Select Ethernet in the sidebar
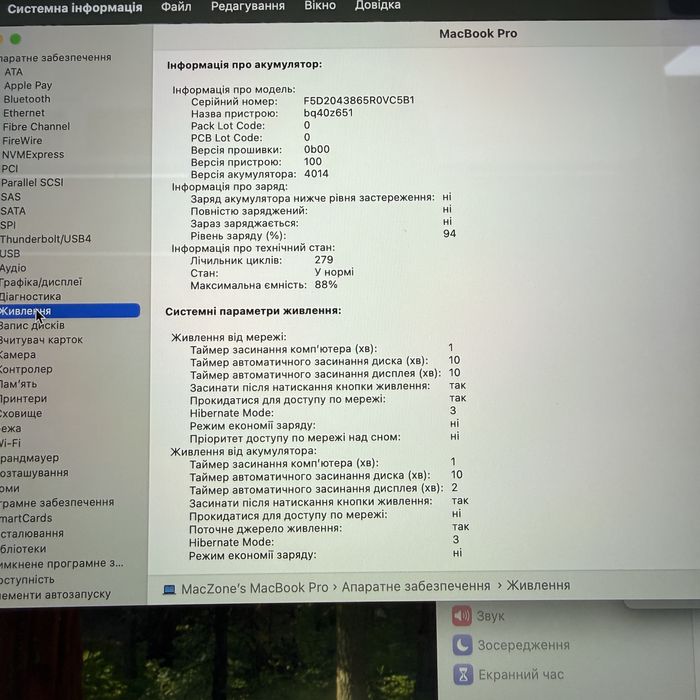The width and height of the screenshot is (700, 700). click(24, 113)
